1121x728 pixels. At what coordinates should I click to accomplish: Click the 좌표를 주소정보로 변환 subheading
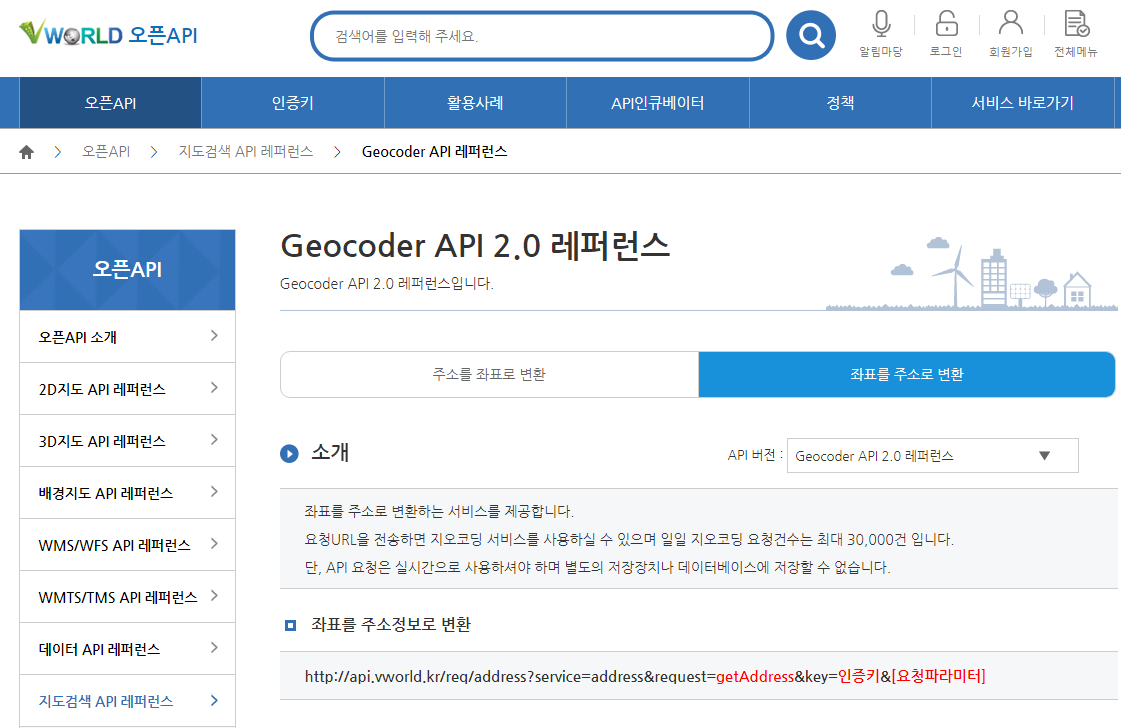pyautogui.click(x=390, y=625)
